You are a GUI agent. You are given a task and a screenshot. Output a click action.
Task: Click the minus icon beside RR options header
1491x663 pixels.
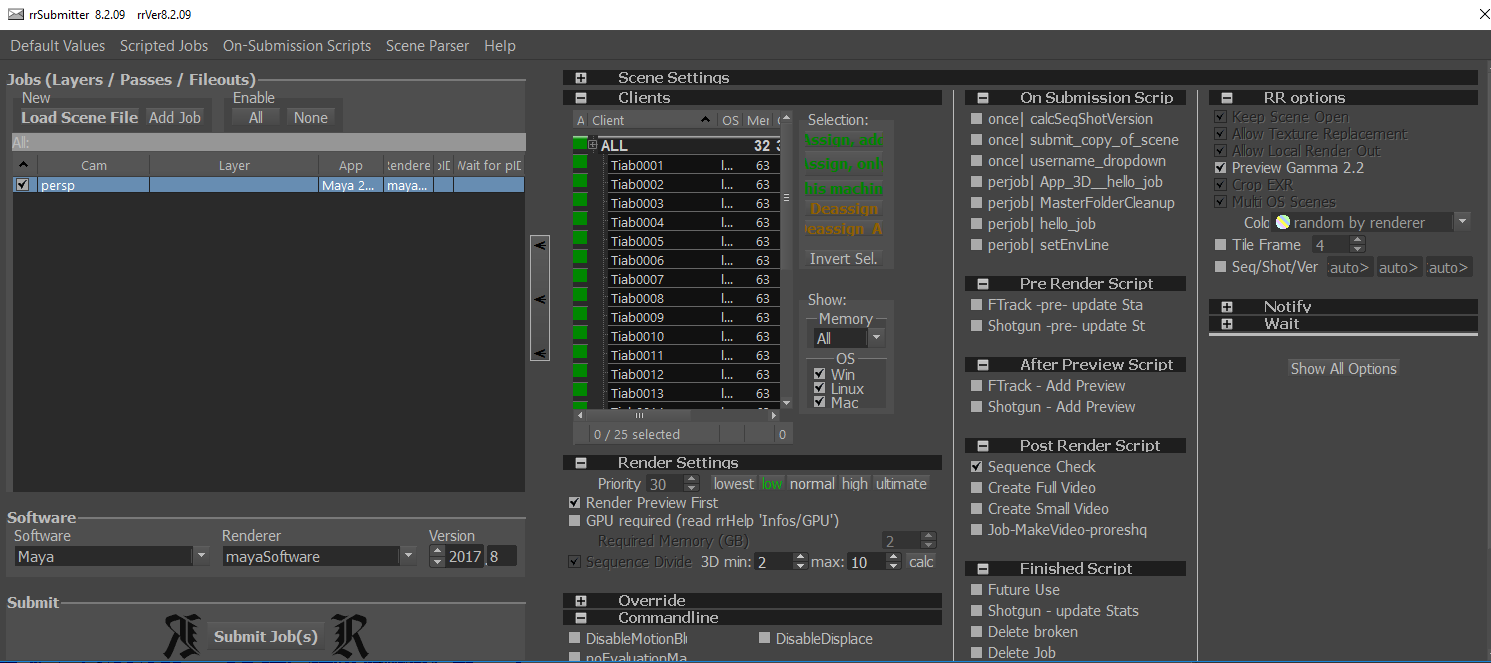(x=1226, y=98)
